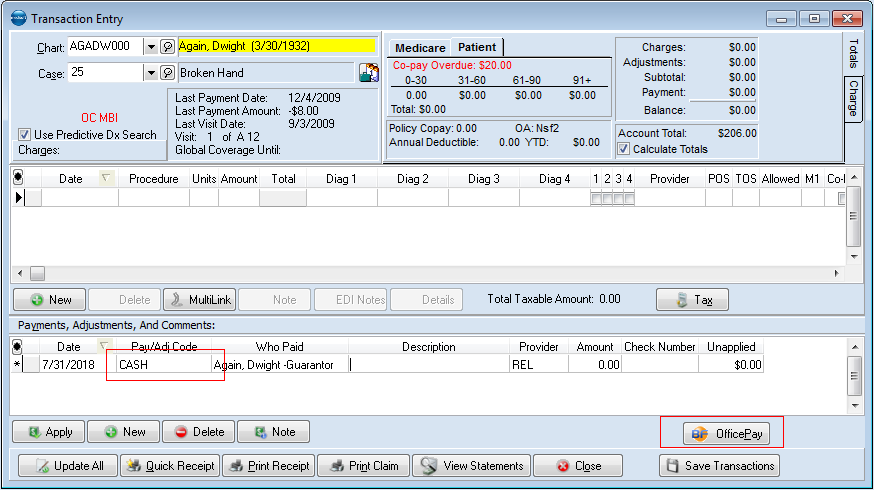Click the charges grid selector dot icon
The width and height of the screenshot is (874, 490).
[18, 178]
